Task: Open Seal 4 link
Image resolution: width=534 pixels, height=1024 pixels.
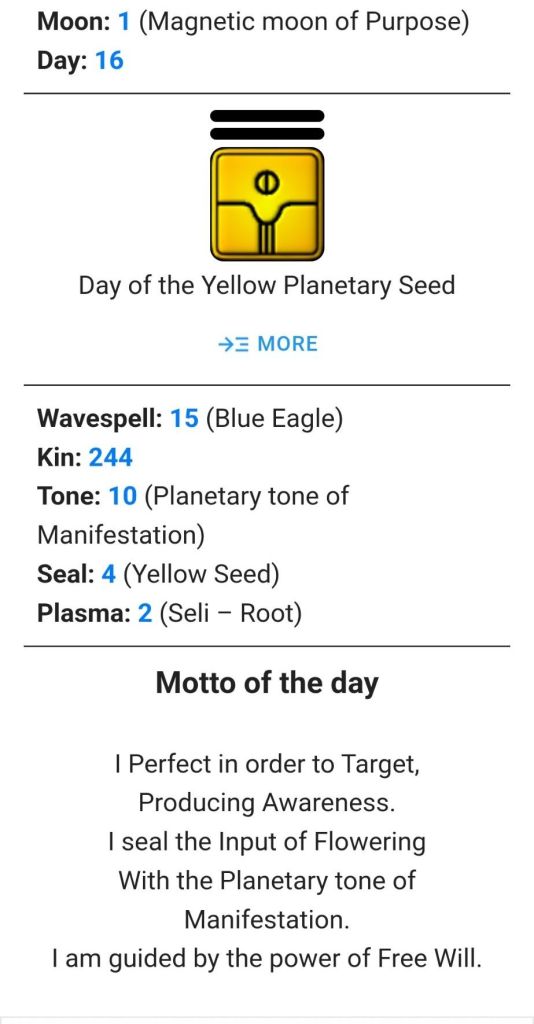Action: coord(109,575)
